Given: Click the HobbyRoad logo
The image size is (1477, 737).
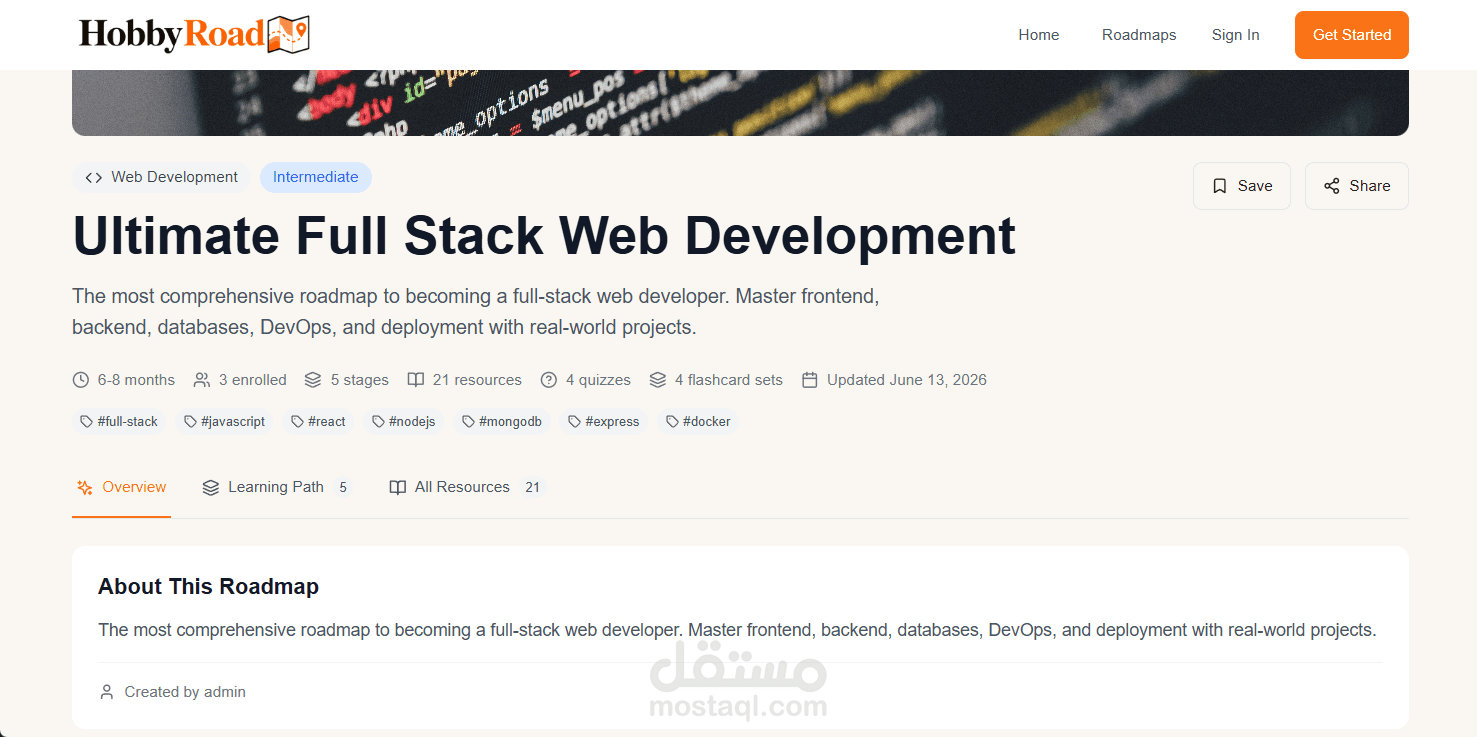Looking at the screenshot, I should point(195,34).
